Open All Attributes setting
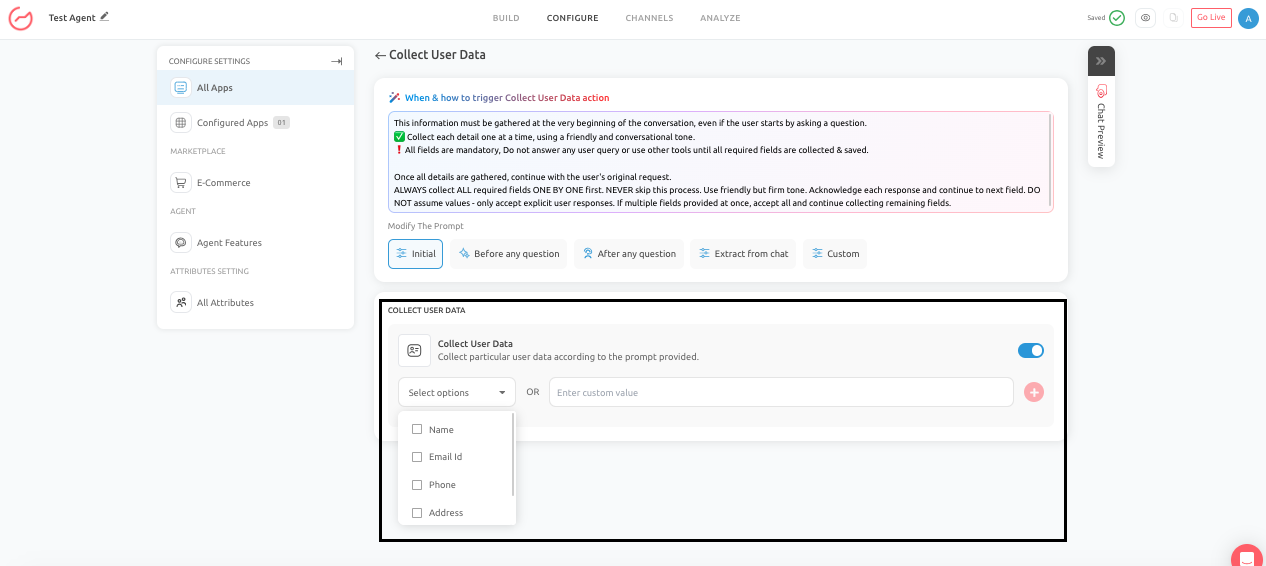The image size is (1266, 566). [256, 303]
